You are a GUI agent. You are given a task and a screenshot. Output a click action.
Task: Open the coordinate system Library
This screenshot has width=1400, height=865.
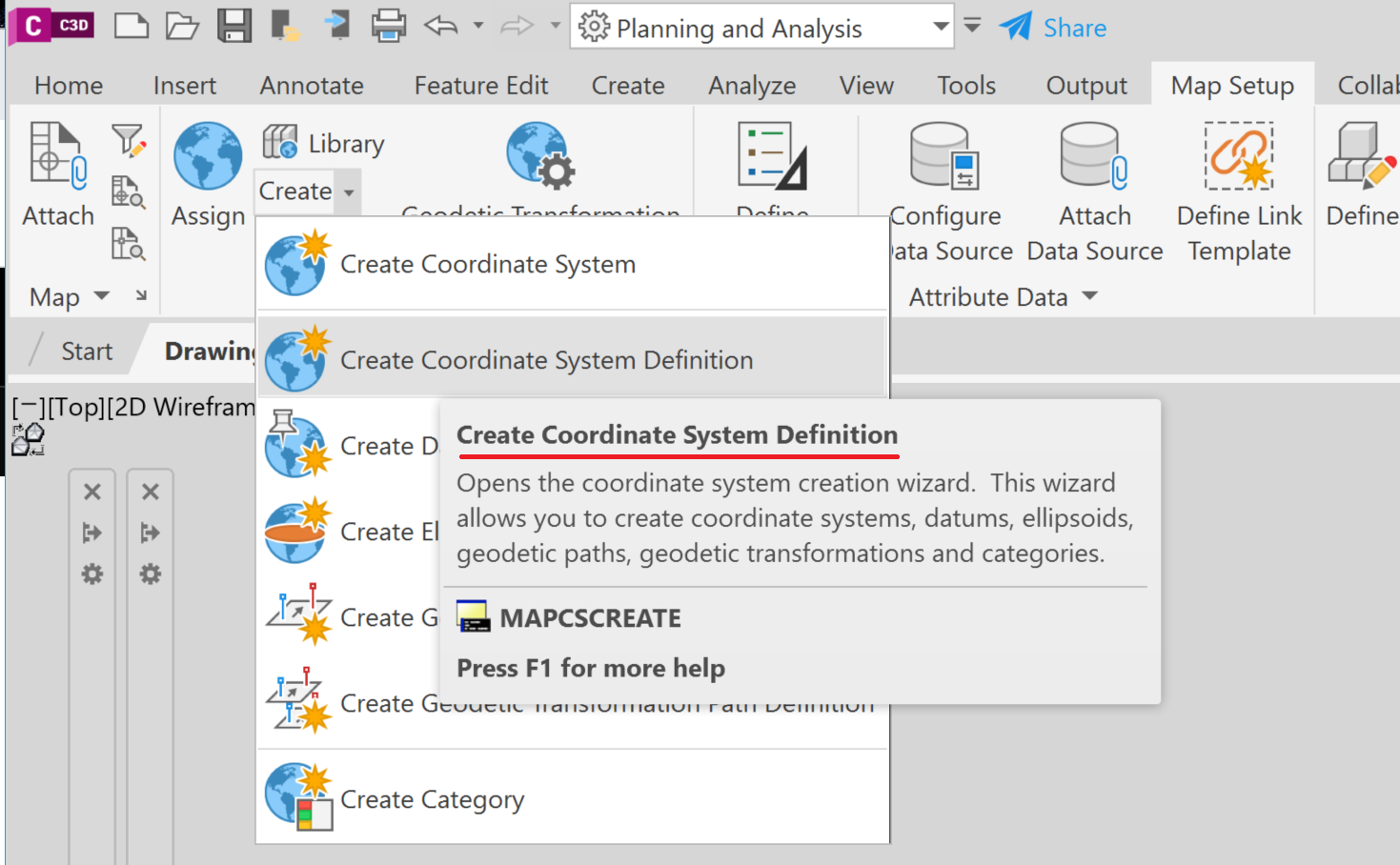coord(324,143)
